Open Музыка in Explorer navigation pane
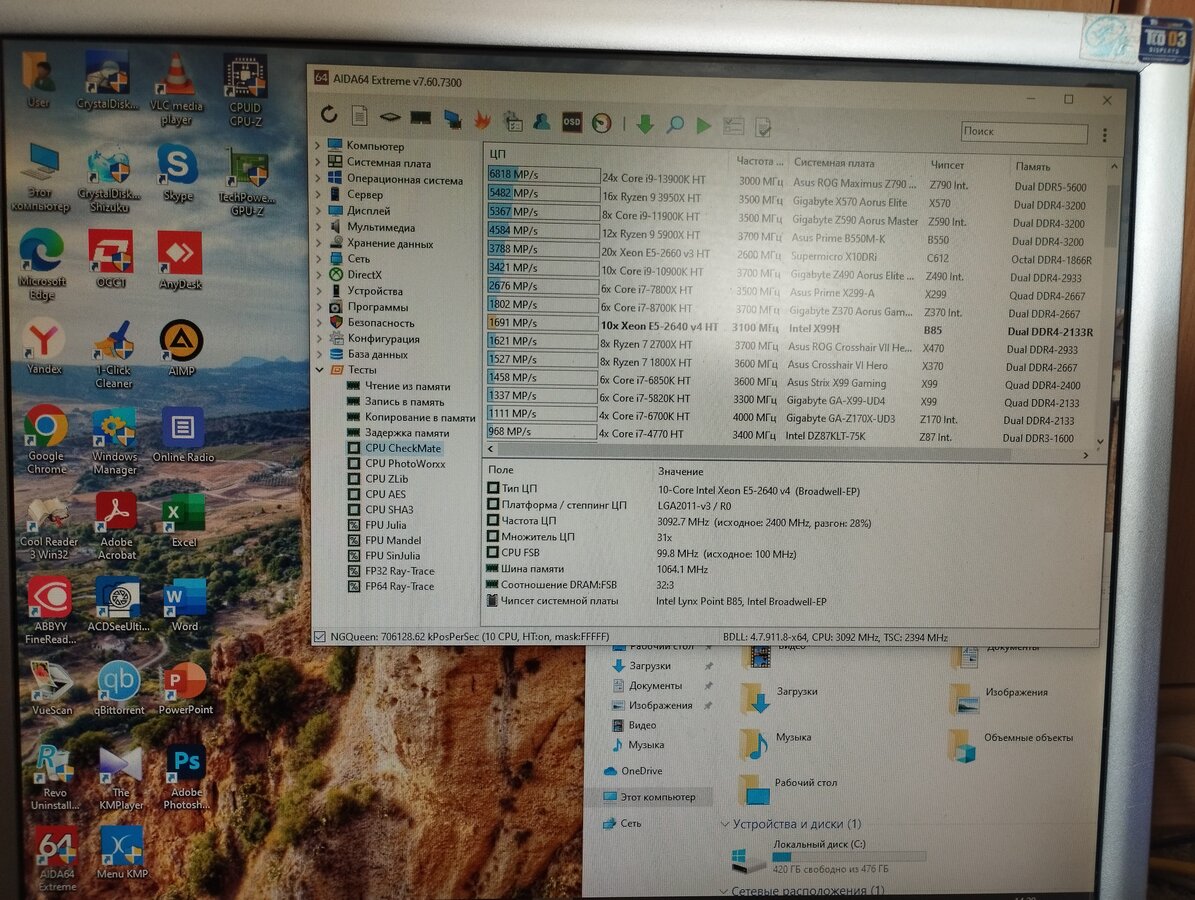 click(x=646, y=745)
